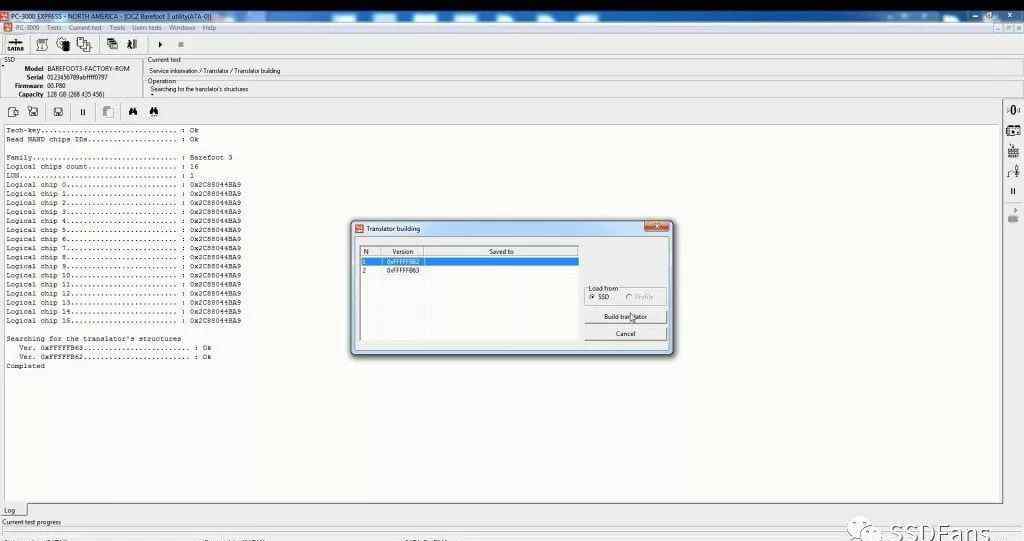Close the Translator building dialog

coord(656,227)
